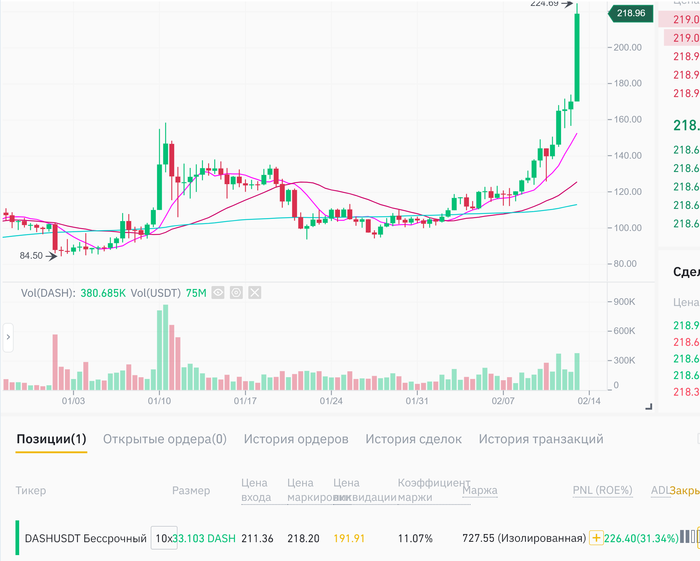Toggle volume indicator visibility eye icon
Viewport: 700px width, 561px height.
[218, 293]
